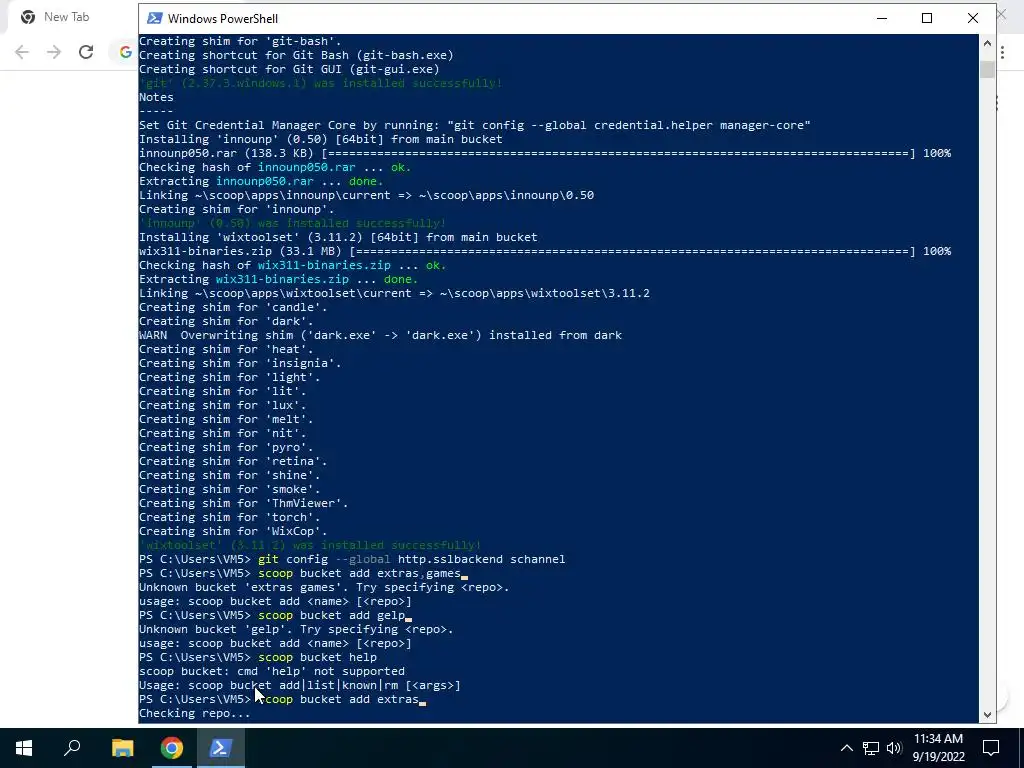The height and width of the screenshot is (768, 1024).
Task: Reload the Chrome page
Action: (x=86, y=52)
